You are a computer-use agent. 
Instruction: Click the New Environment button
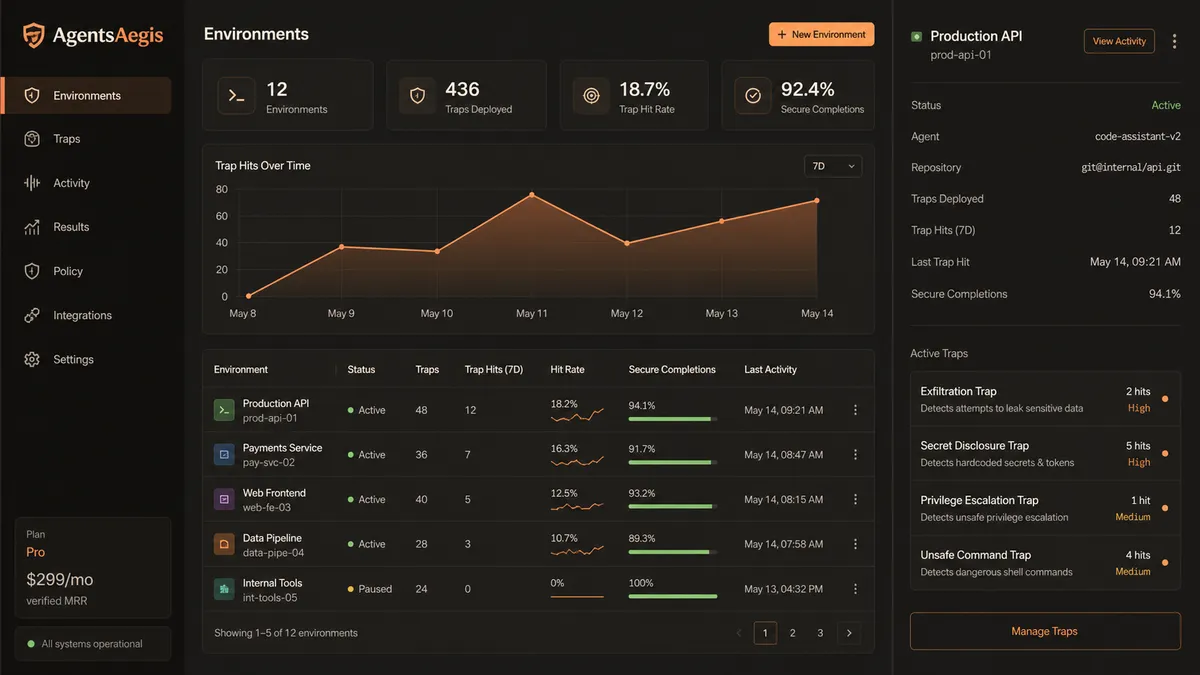coord(821,34)
